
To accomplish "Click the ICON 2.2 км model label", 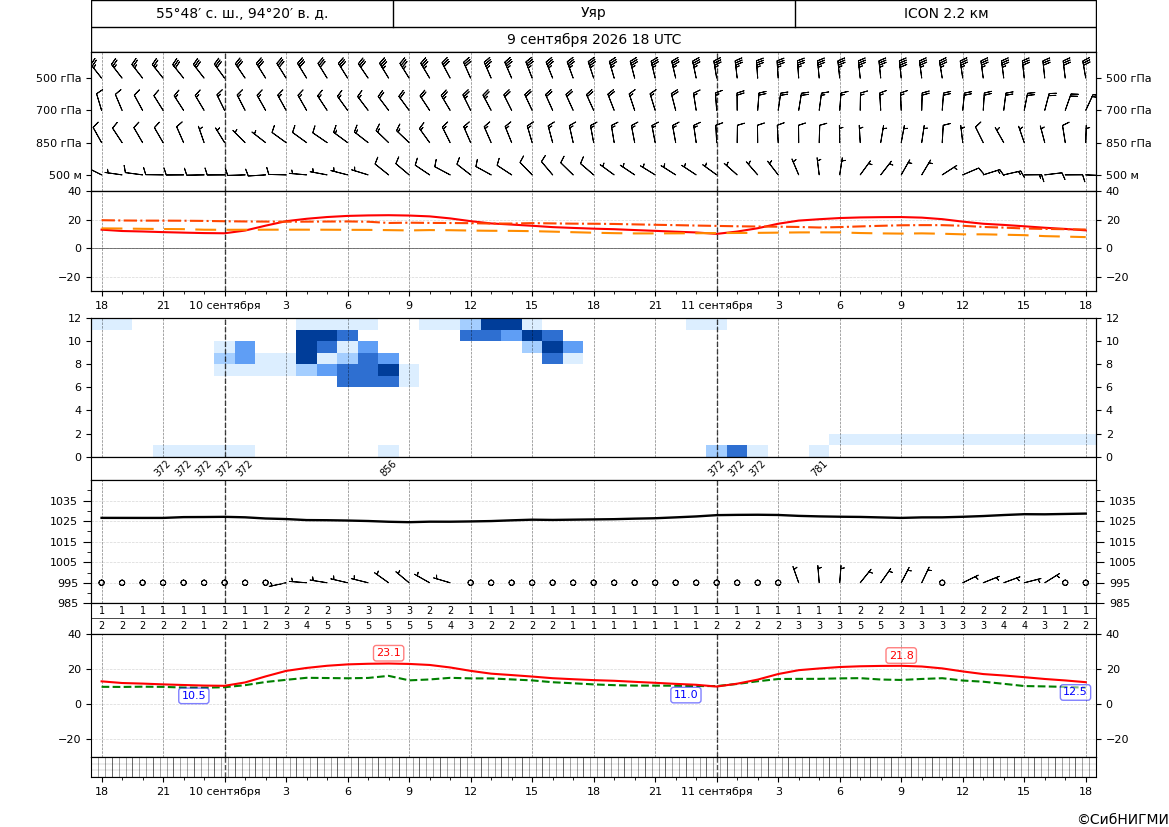I will [x=945, y=13].
